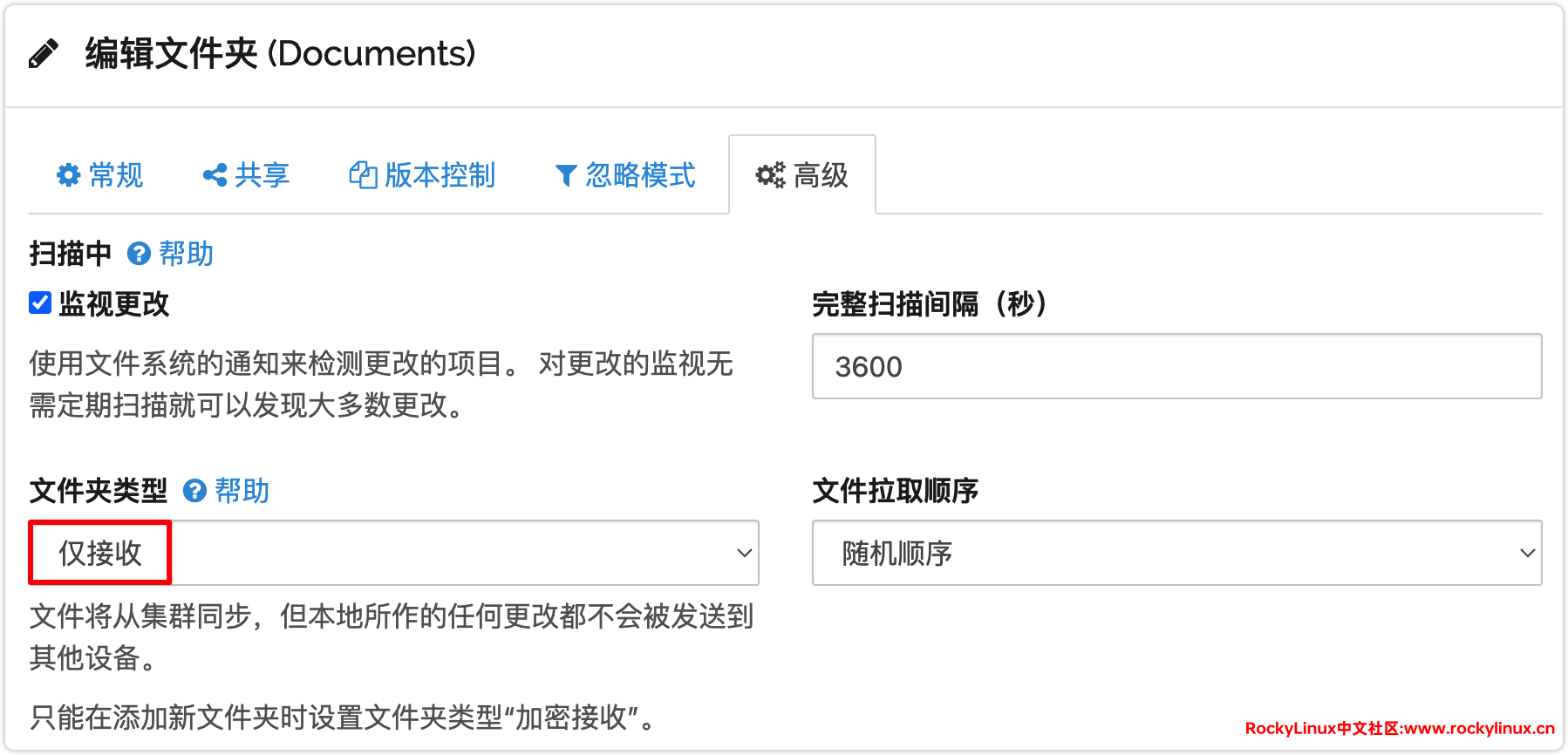
Task: Go to the 常规 tab
Action: pos(115,175)
